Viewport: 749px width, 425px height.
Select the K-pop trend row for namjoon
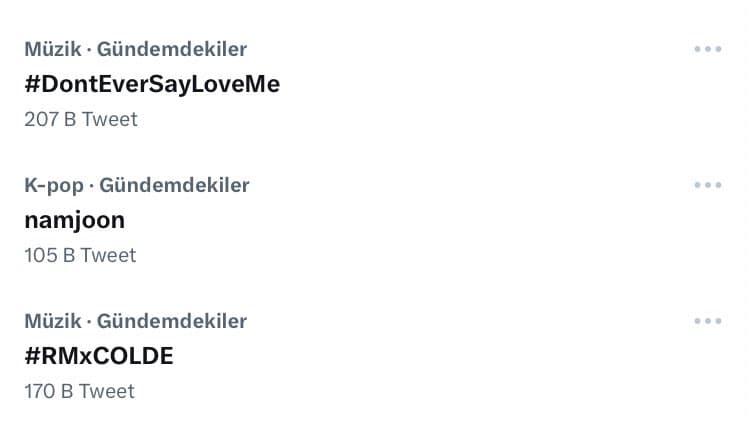click(400, 220)
